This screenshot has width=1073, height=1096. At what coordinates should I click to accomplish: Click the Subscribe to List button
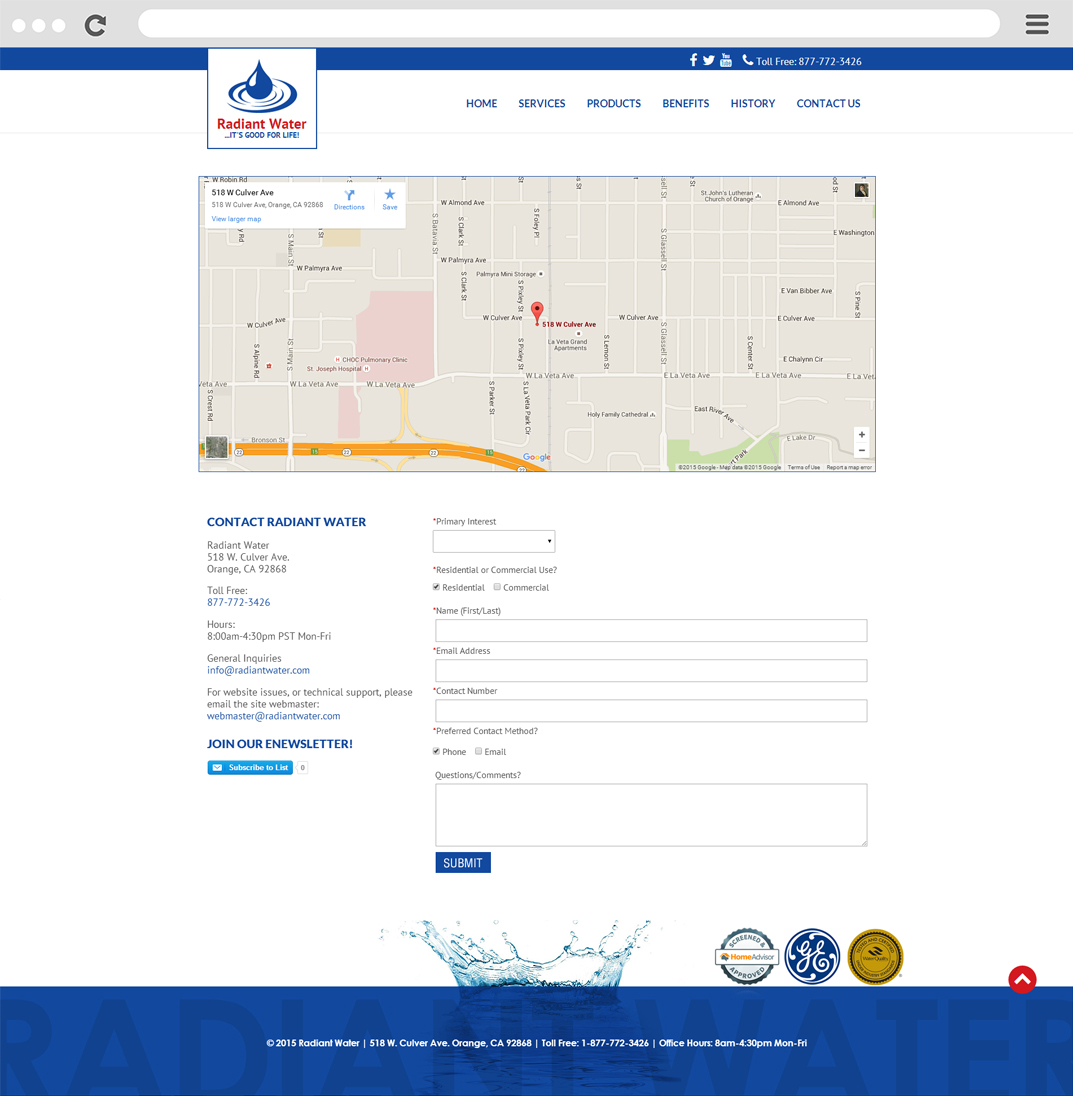click(250, 768)
